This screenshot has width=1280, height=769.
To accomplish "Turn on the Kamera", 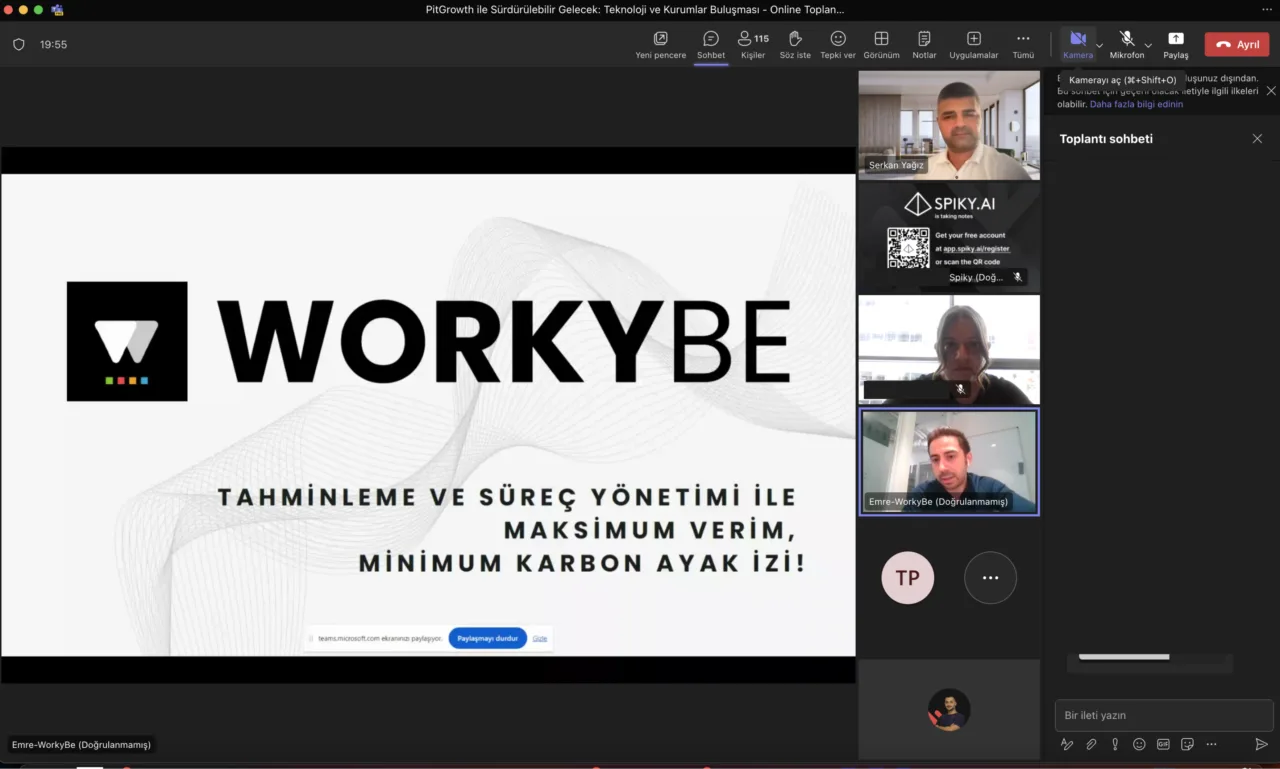I will 1078,45.
